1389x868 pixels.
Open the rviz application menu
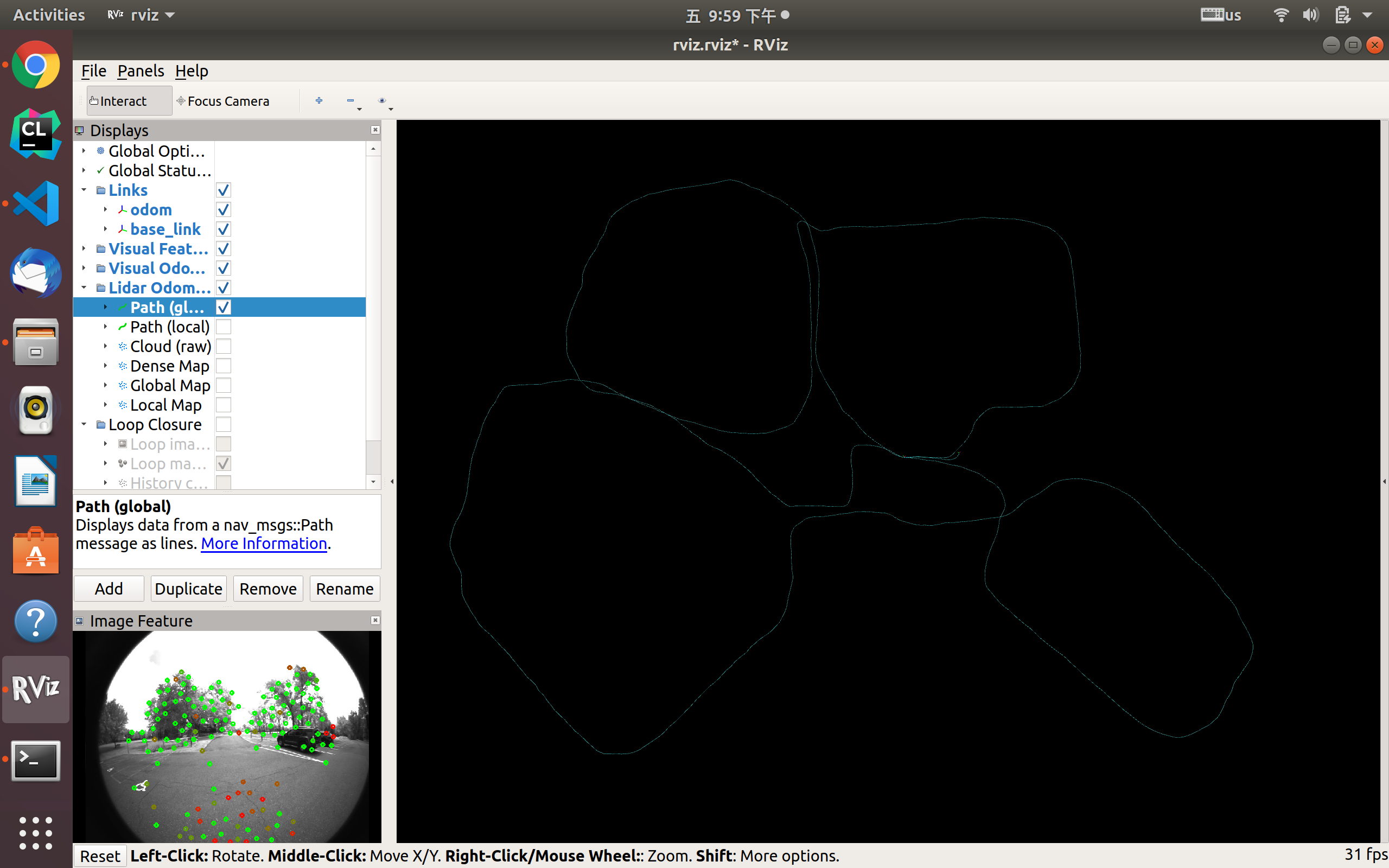pos(141,15)
